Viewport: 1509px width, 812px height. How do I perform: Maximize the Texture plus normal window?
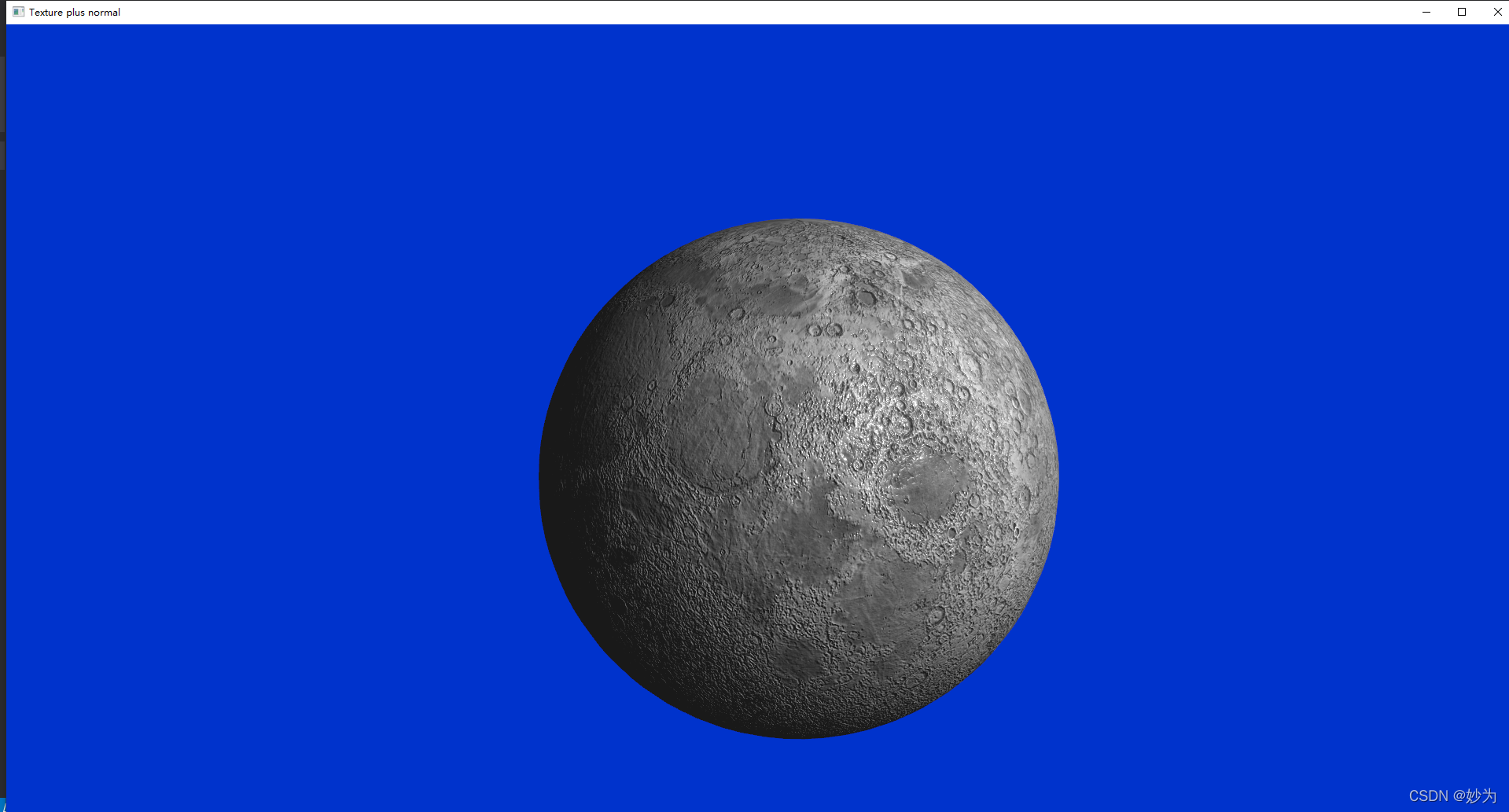pos(1462,12)
